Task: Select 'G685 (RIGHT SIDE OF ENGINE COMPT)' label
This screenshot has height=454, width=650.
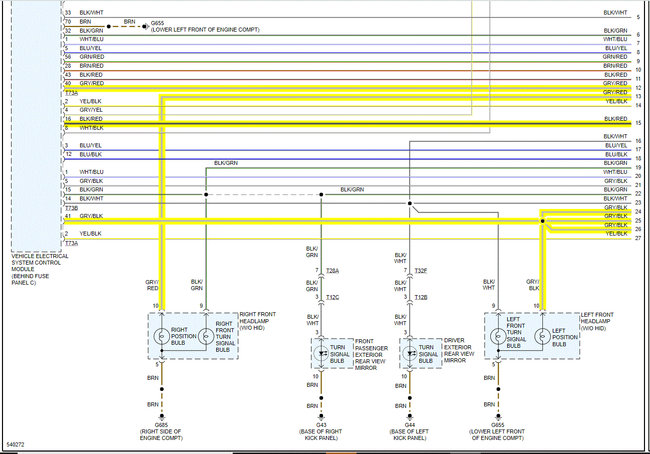Action: pyautogui.click(x=161, y=431)
